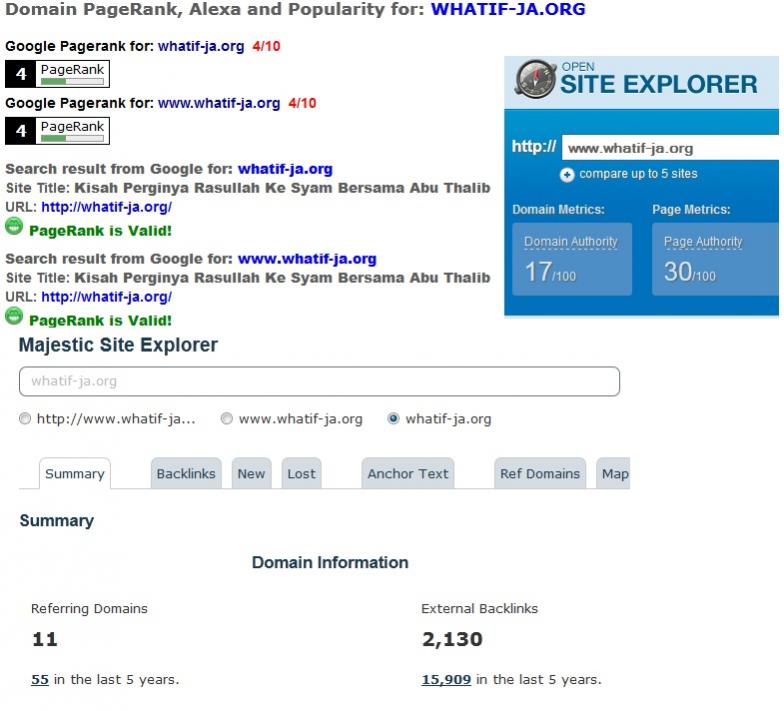
Task: Click the first red 4/10 rating
Action: pos(266,46)
